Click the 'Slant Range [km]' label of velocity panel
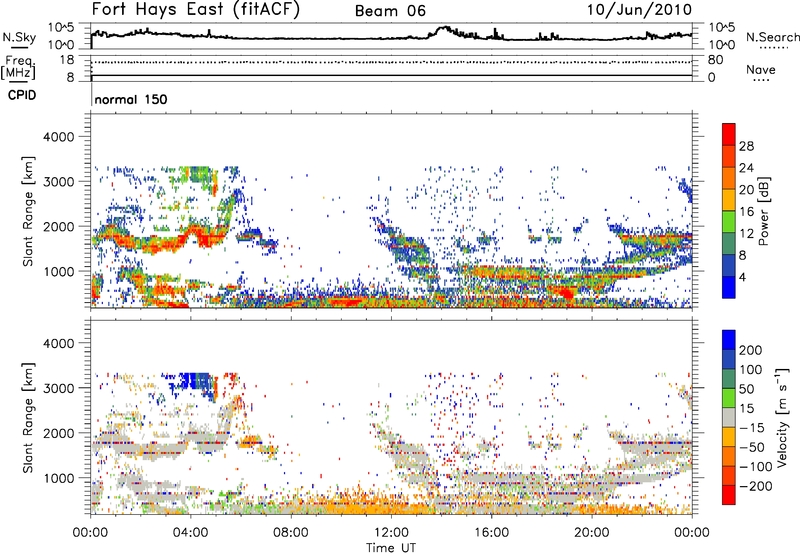 [28, 417]
